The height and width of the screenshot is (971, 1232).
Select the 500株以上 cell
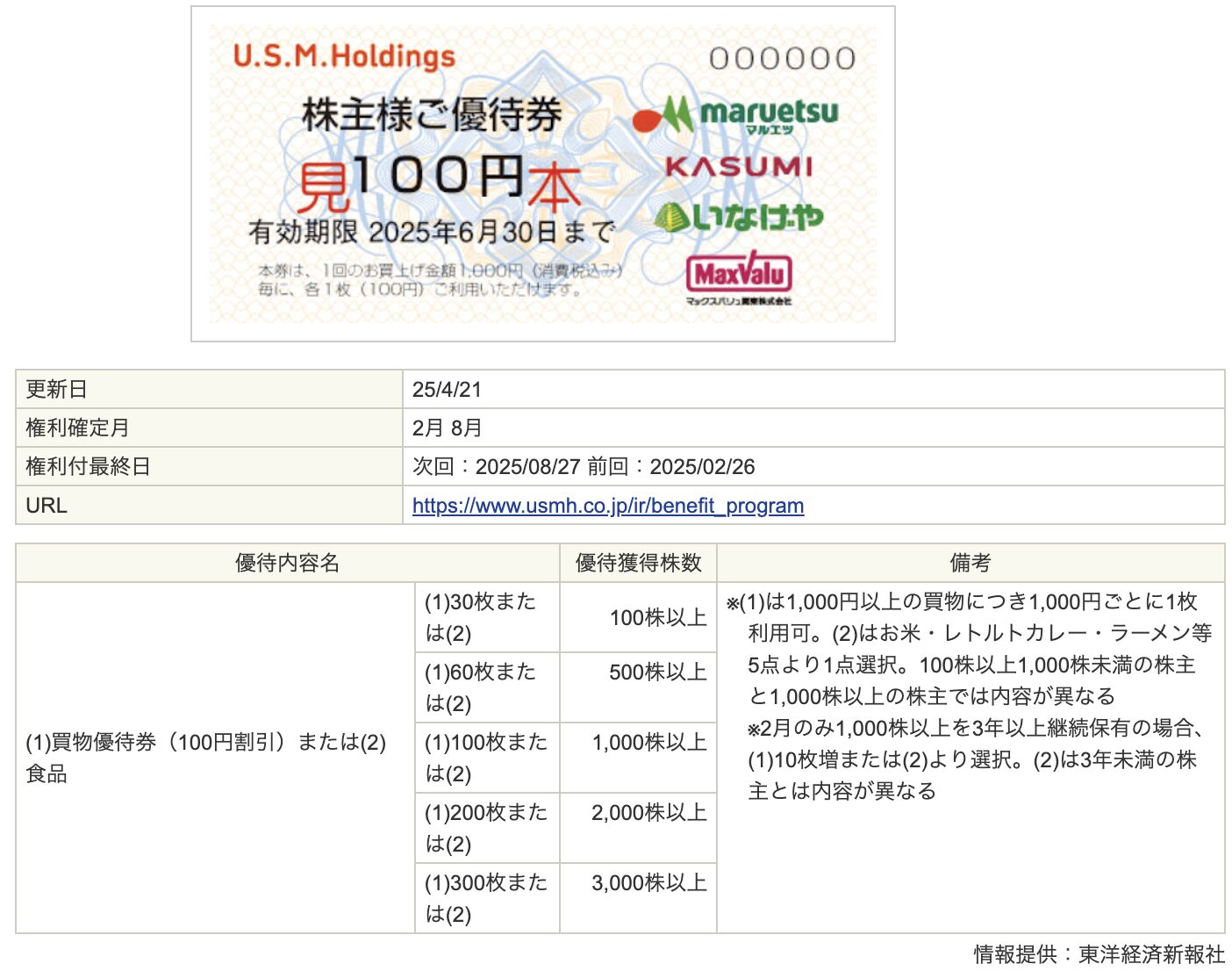tap(638, 687)
